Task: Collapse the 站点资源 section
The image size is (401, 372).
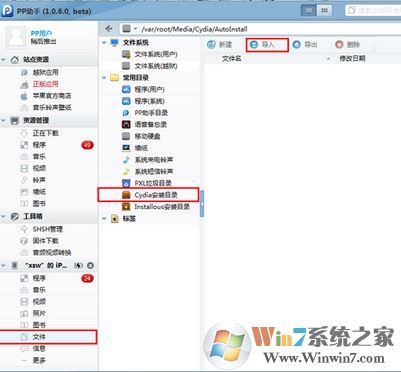Action: click(x=4, y=60)
